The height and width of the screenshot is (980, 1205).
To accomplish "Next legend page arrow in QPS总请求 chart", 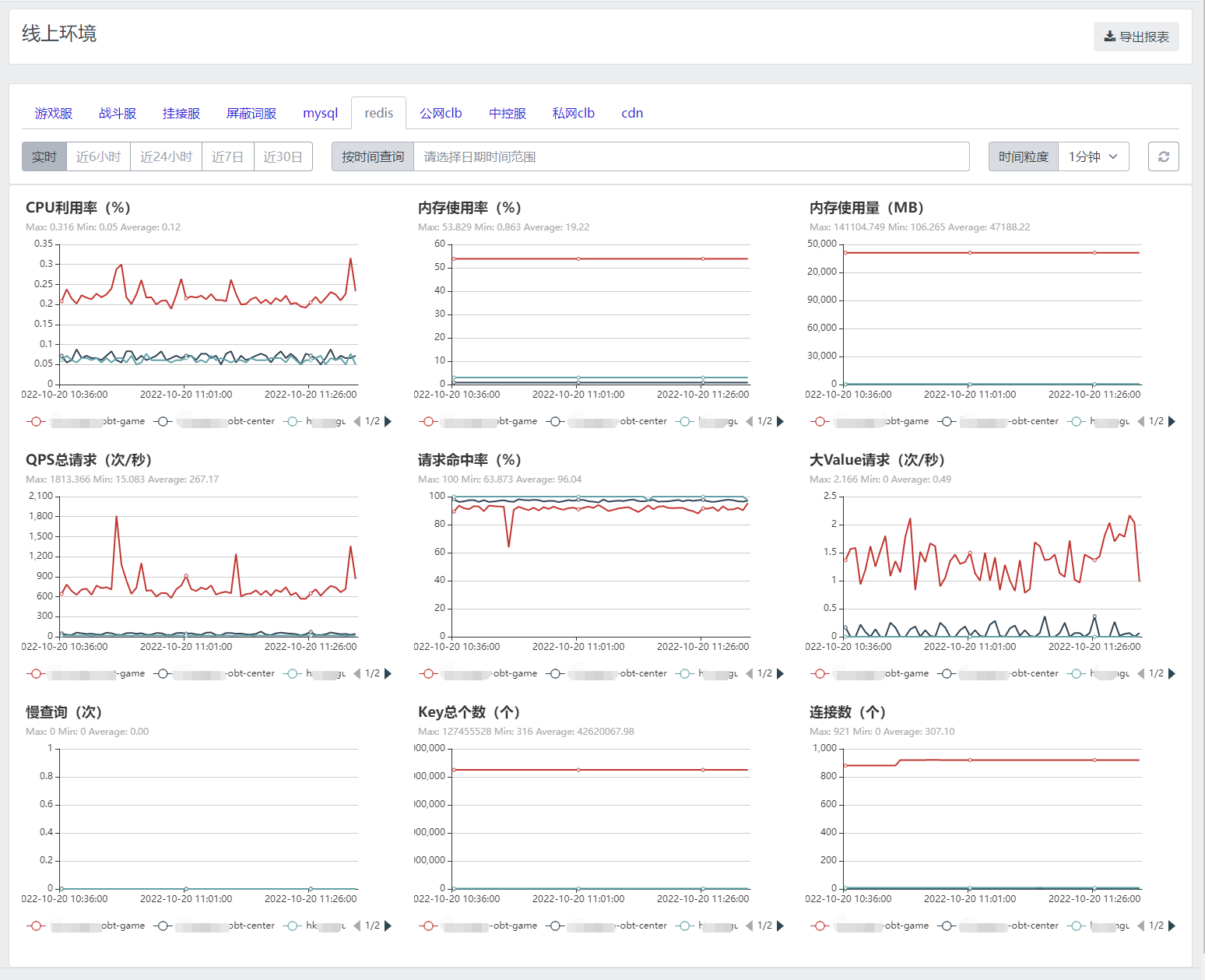I will pos(388,673).
